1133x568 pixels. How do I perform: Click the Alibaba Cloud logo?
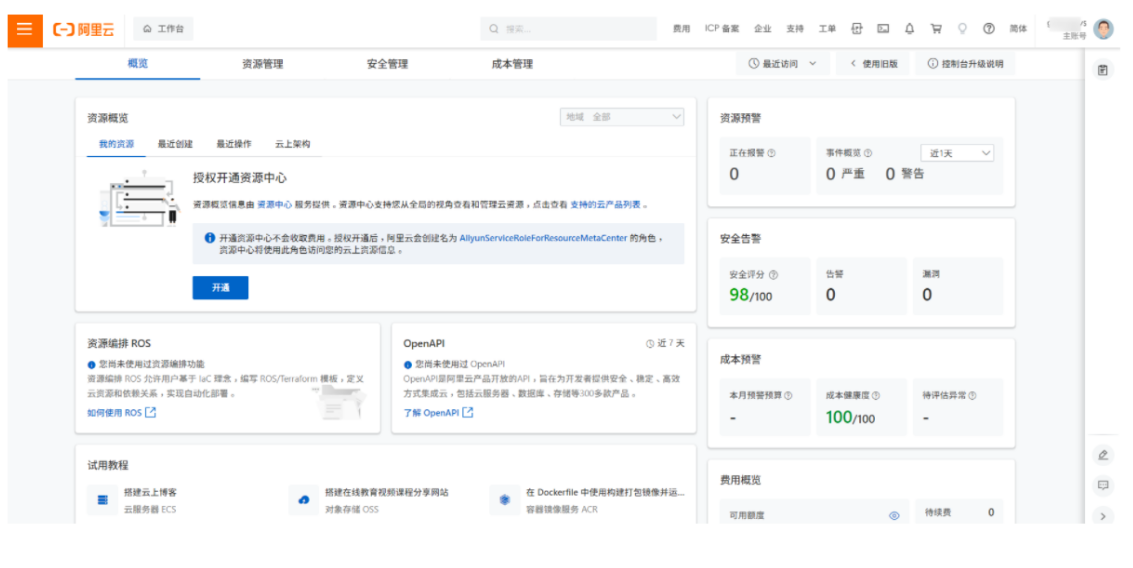pyautogui.click(x=84, y=30)
